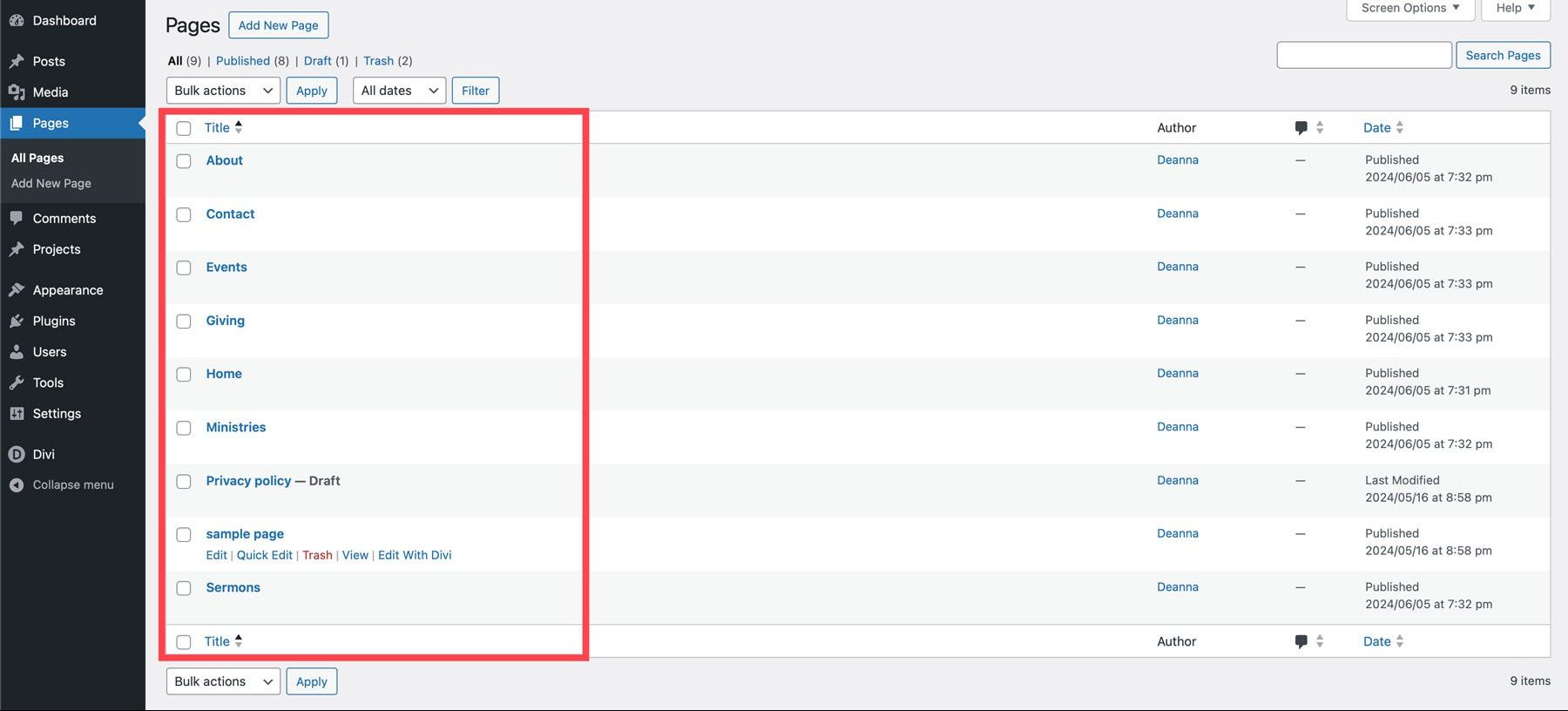Click Quick Edit under sample page
Screen dimensions: 1568x711
(x=265, y=555)
